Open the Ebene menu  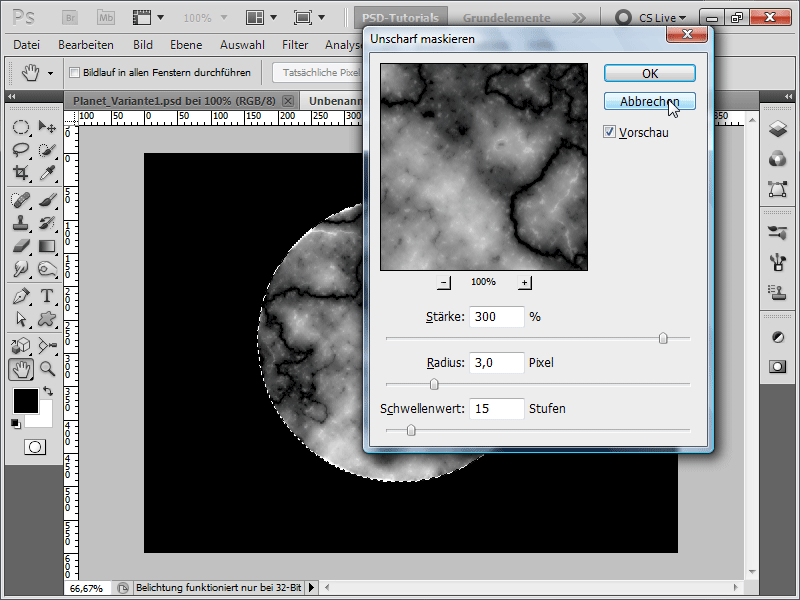(x=186, y=45)
